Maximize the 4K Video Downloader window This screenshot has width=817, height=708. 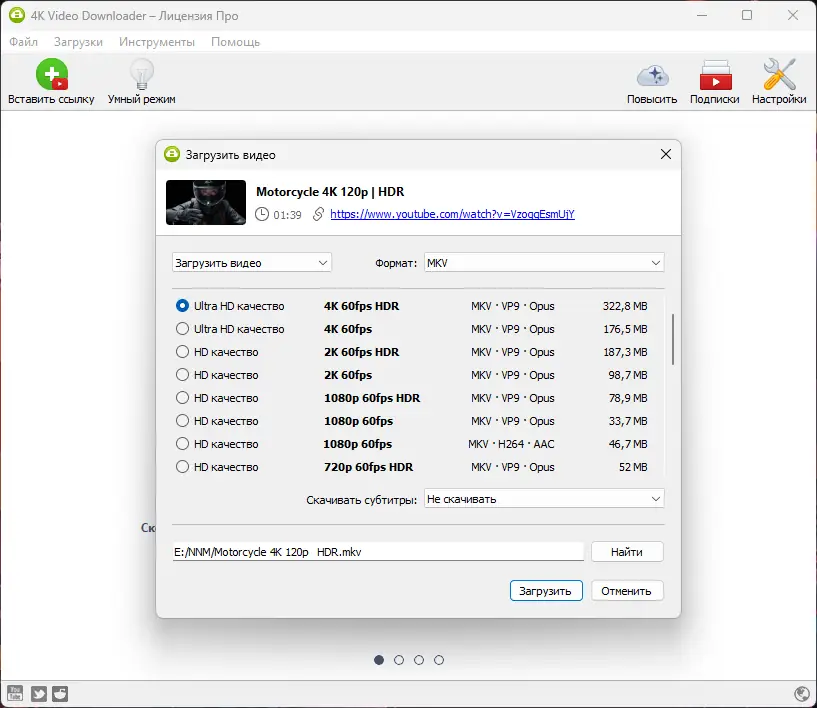coord(747,15)
